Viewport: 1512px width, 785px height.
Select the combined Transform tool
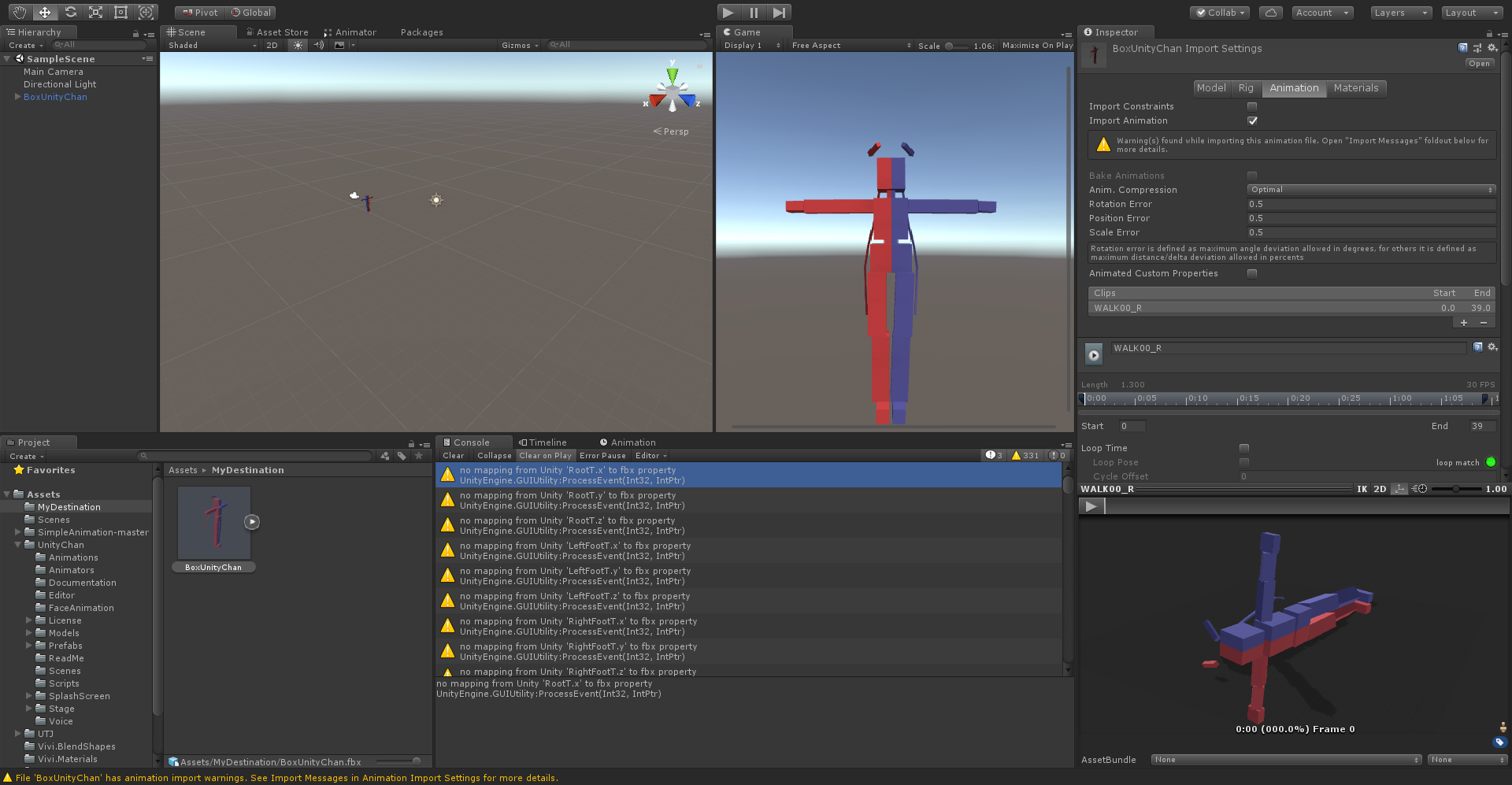click(x=146, y=12)
